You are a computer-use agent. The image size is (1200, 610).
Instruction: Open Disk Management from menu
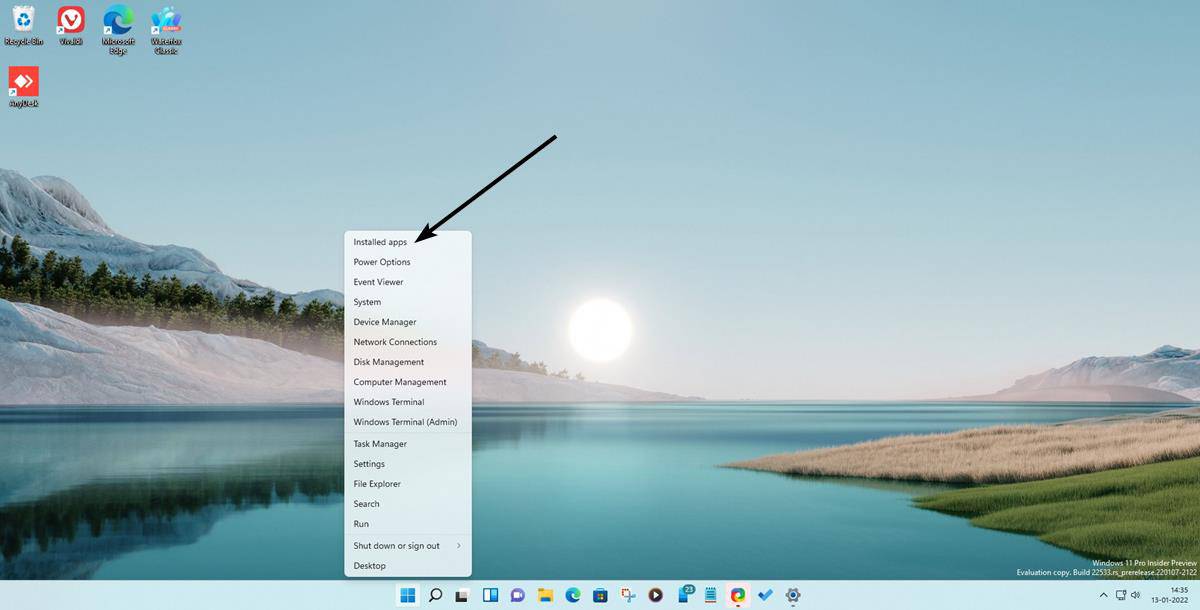pos(408,362)
